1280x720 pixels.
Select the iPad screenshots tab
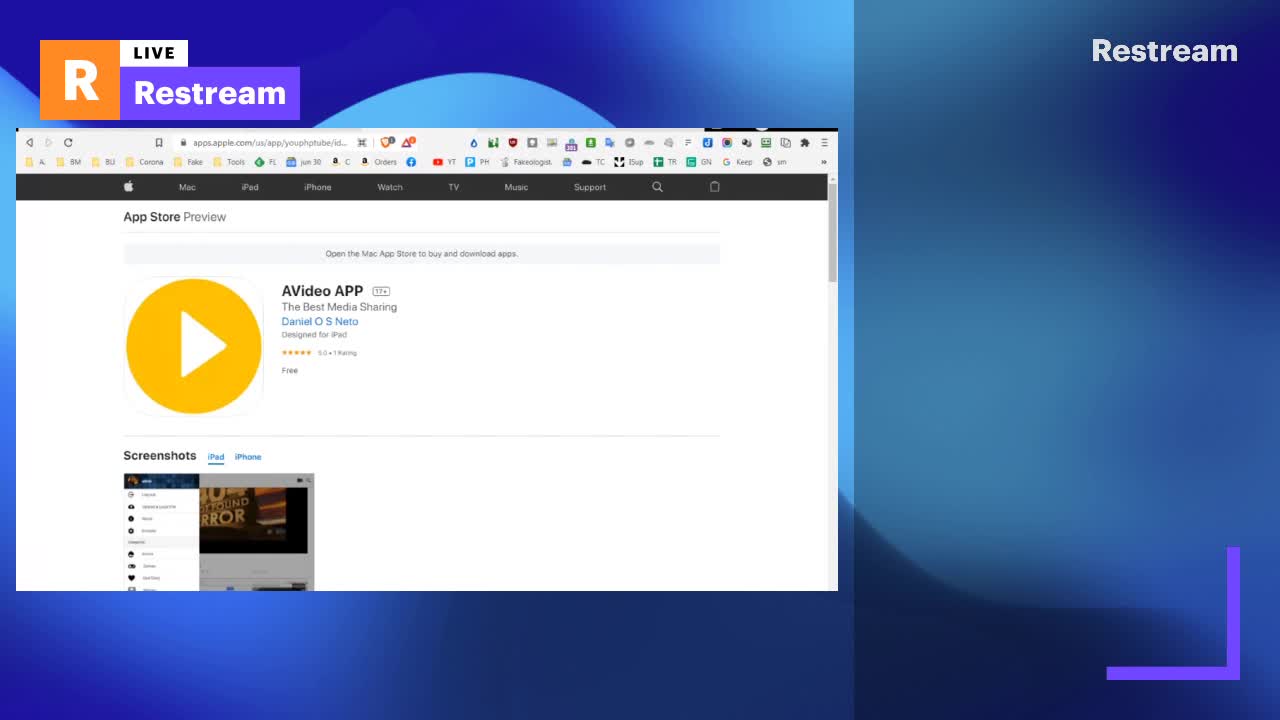(x=216, y=457)
